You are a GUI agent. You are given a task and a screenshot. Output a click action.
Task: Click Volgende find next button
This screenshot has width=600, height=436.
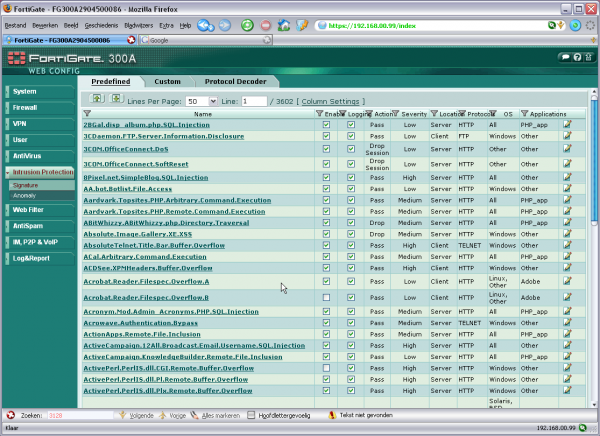136,415
